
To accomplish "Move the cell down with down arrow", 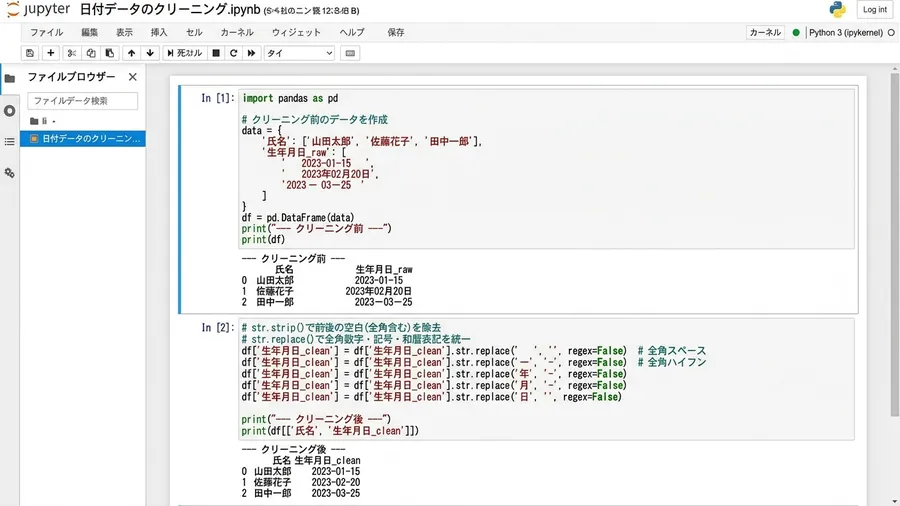I will (x=150, y=53).
